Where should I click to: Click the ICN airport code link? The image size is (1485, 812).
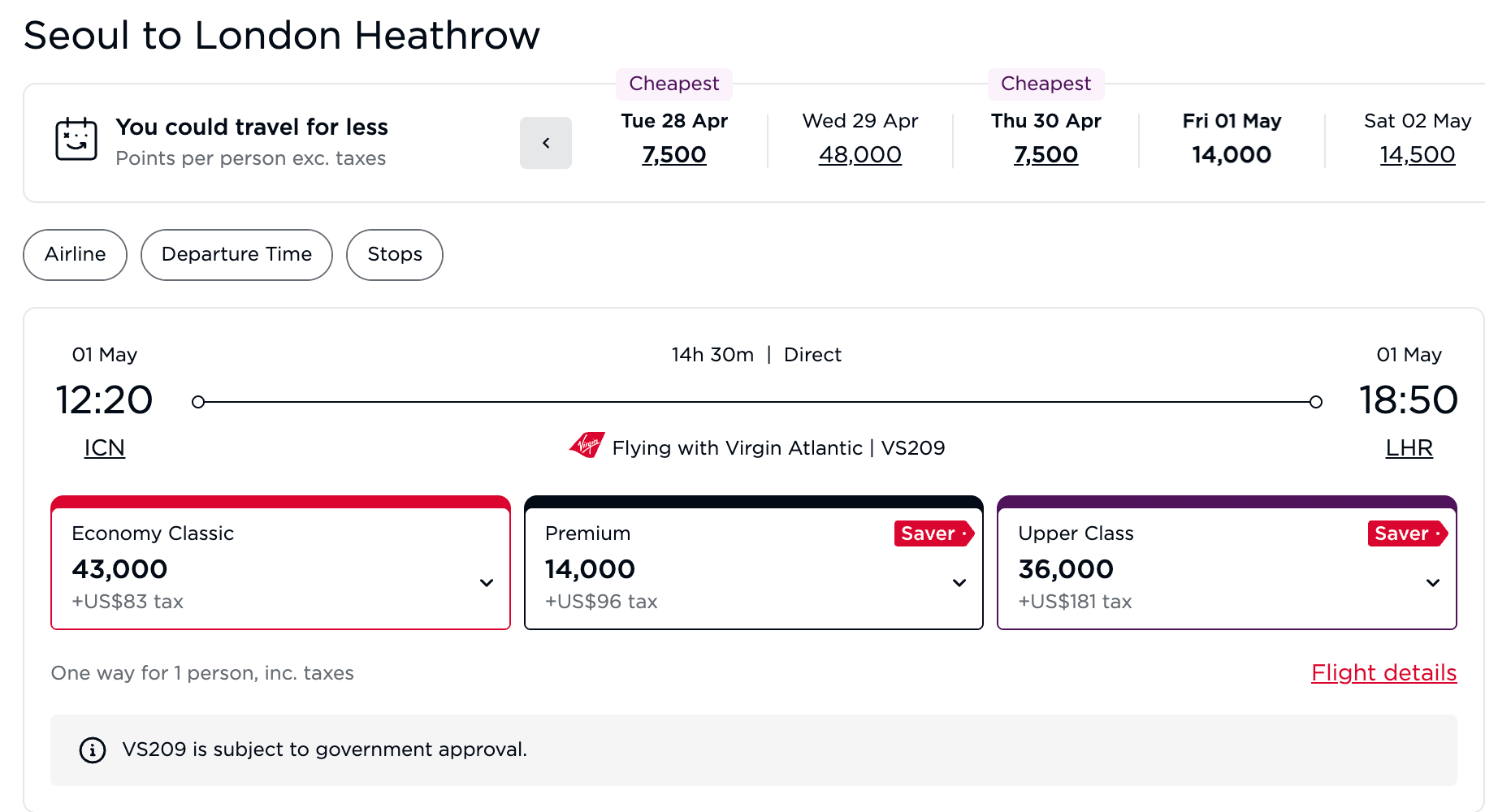pyautogui.click(x=105, y=448)
